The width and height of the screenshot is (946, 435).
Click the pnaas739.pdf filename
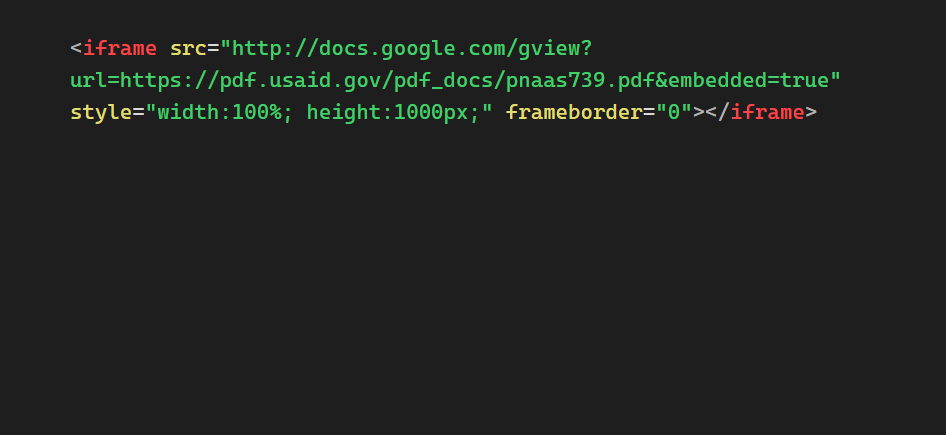click(x=580, y=80)
